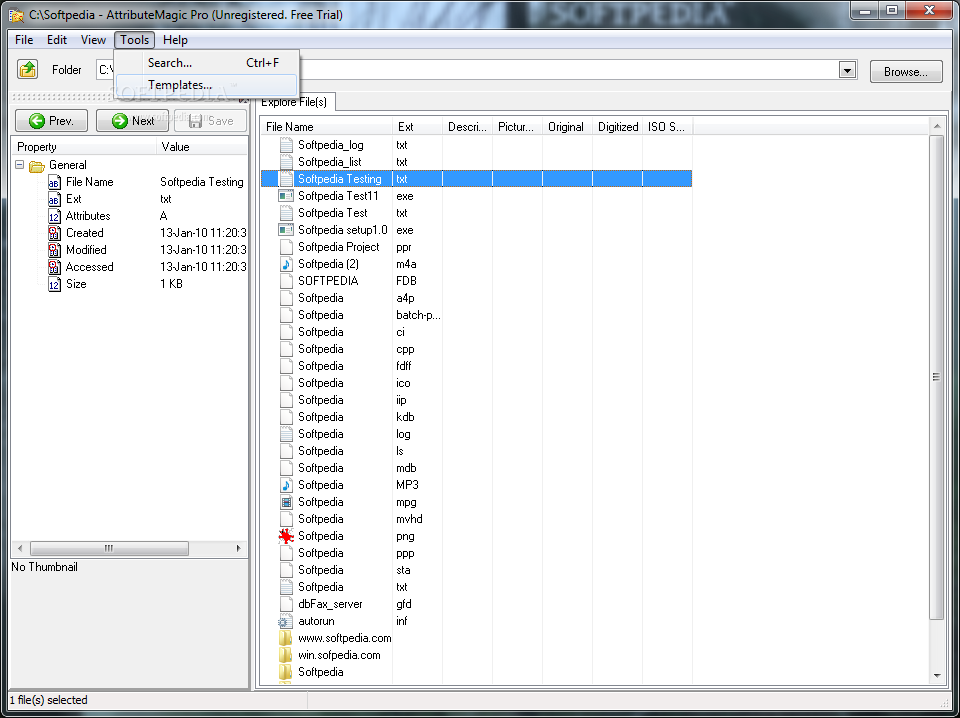The height and width of the screenshot is (718, 960).
Task: Click the file list scroll up arrow
Action: point(937,127)
